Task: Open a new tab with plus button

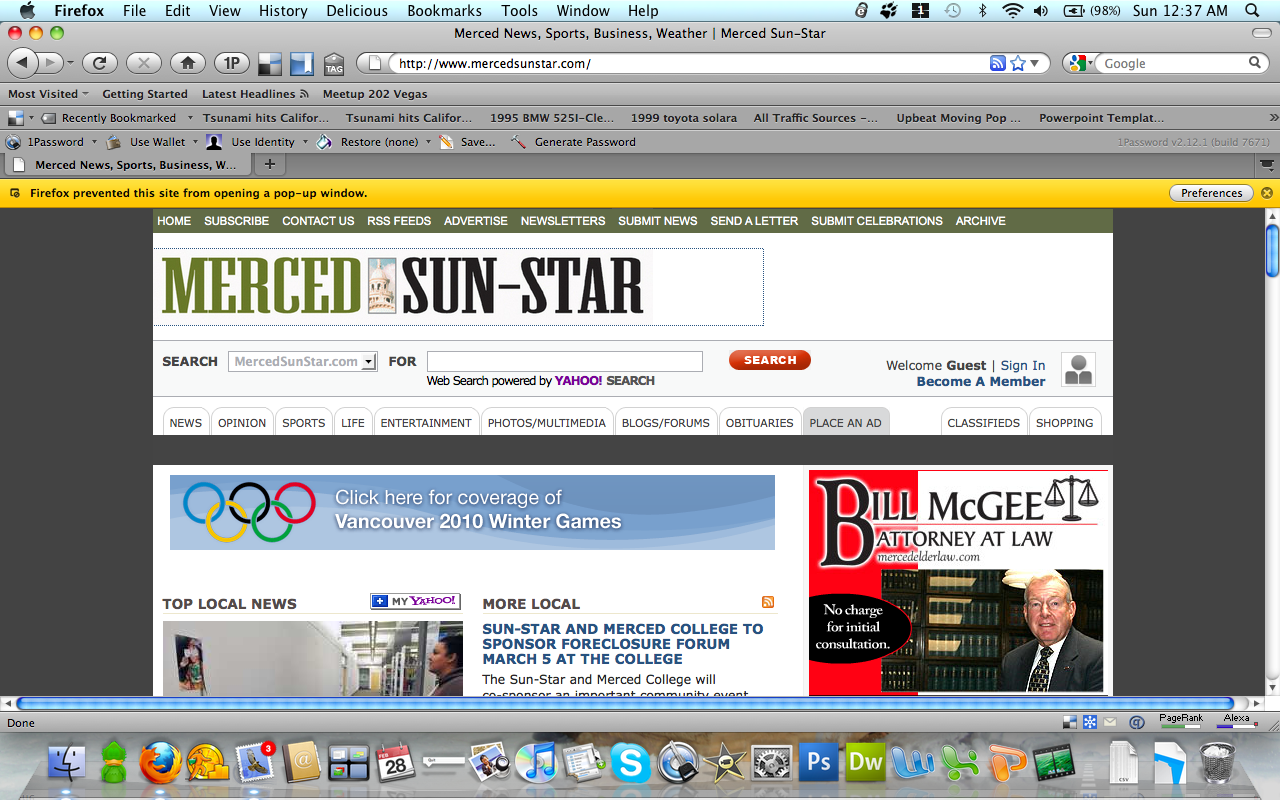Action: click(270, 165)
